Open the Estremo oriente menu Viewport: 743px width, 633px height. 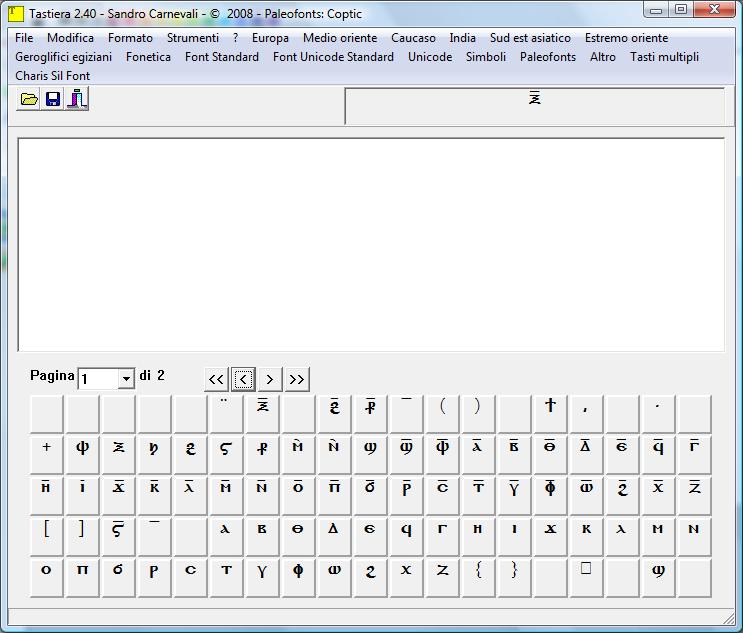pyautogui.click(x=626, y=38)
